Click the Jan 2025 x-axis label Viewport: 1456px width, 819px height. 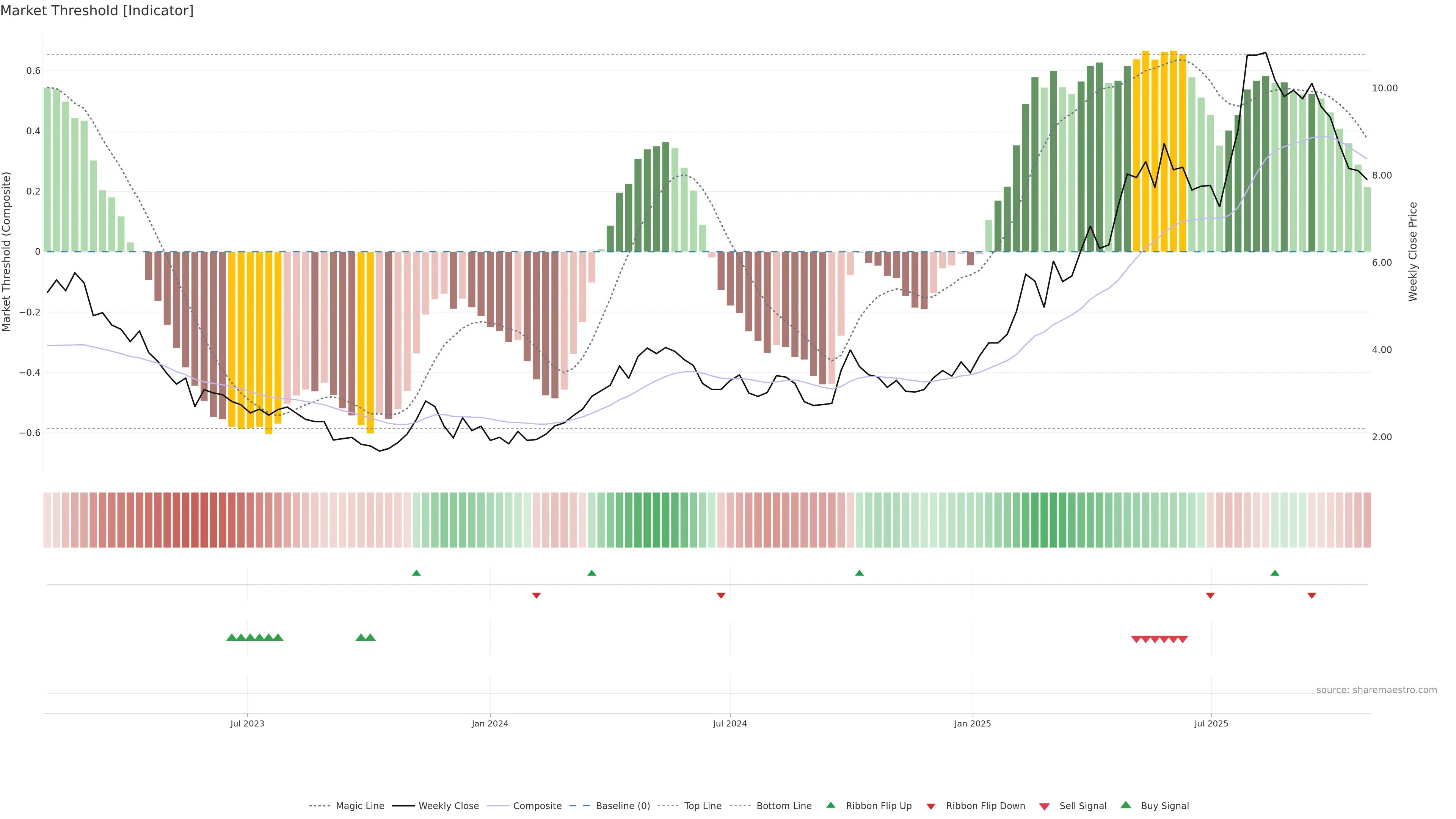[972, 723]
